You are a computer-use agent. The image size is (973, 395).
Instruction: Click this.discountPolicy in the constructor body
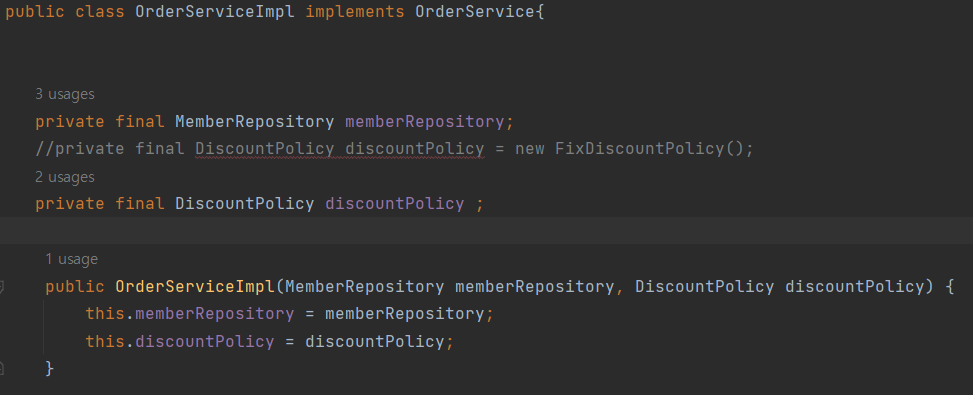(x=180, y=342)
